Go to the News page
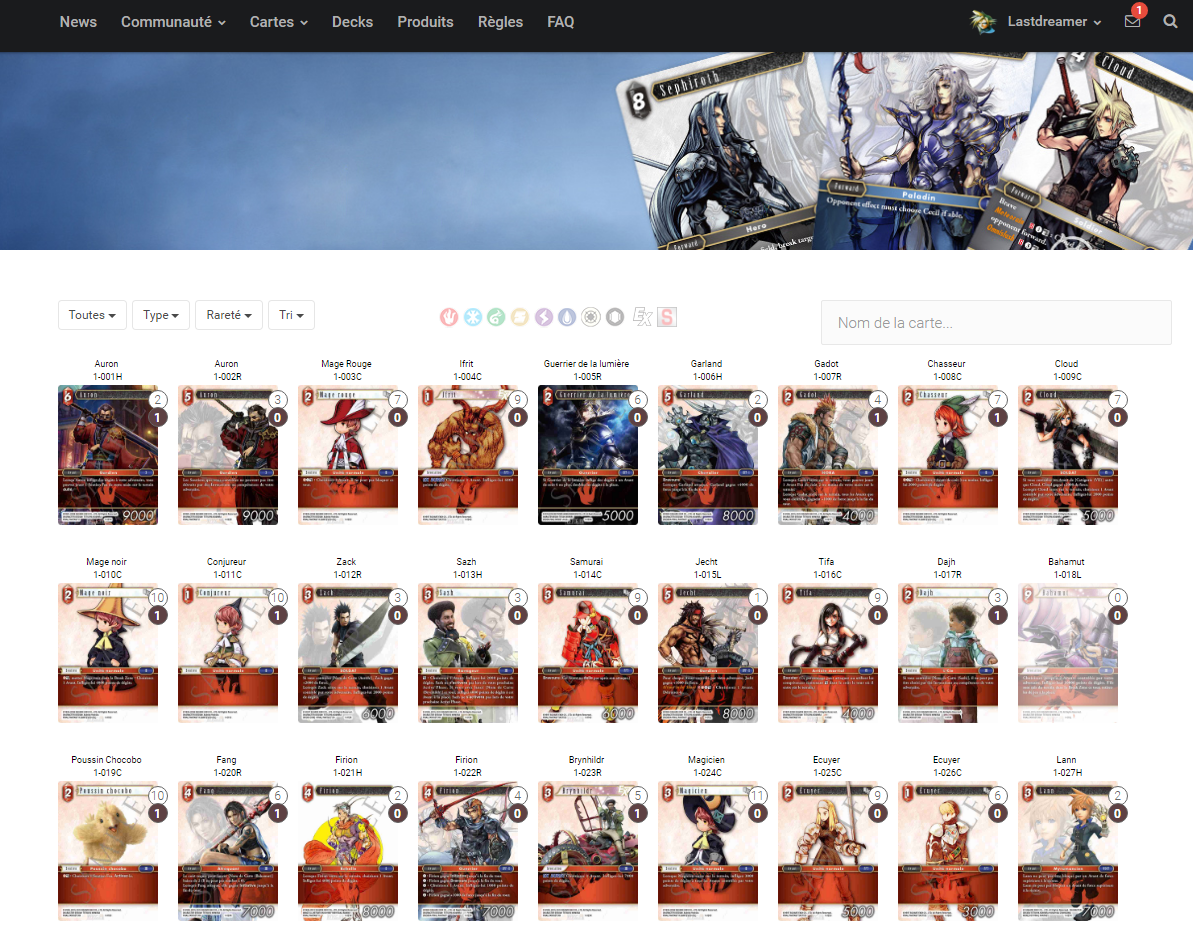 (78, 22)
